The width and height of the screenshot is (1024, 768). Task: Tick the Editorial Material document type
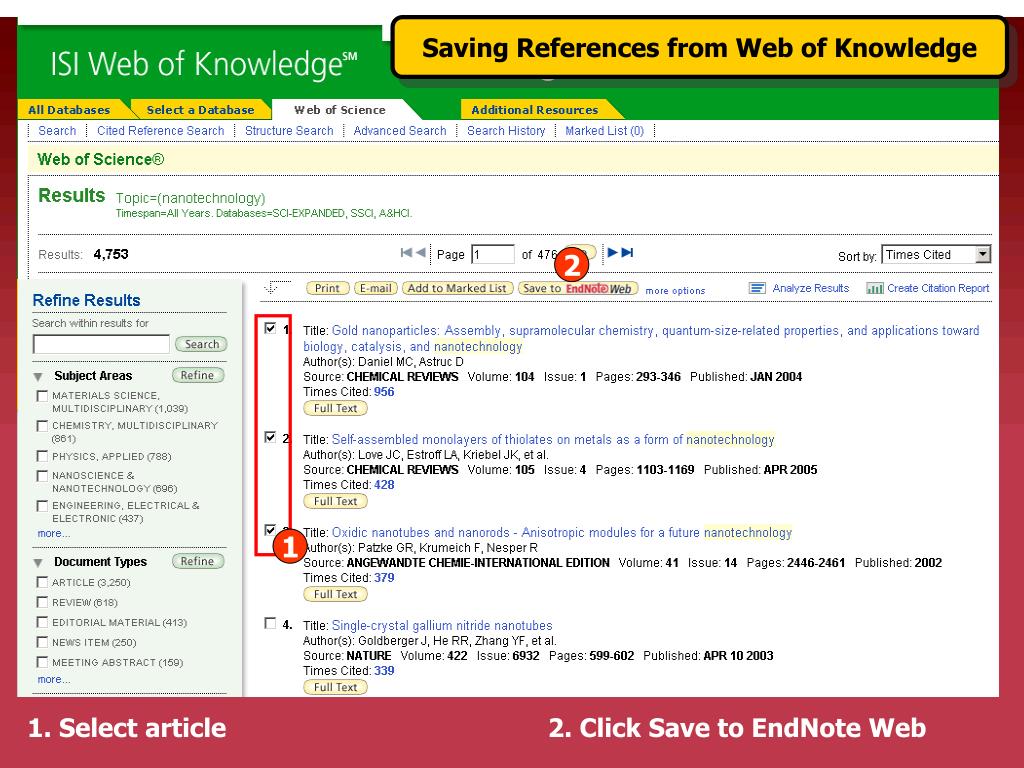[x=42, y=622]
